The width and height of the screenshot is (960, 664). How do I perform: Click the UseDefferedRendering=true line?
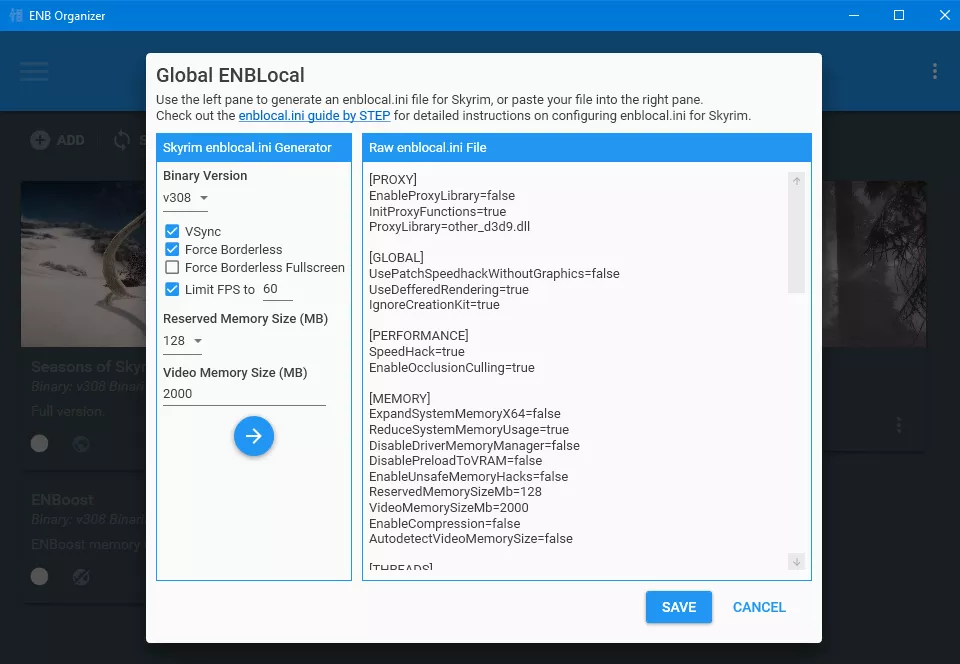click(x=448, y=289)
